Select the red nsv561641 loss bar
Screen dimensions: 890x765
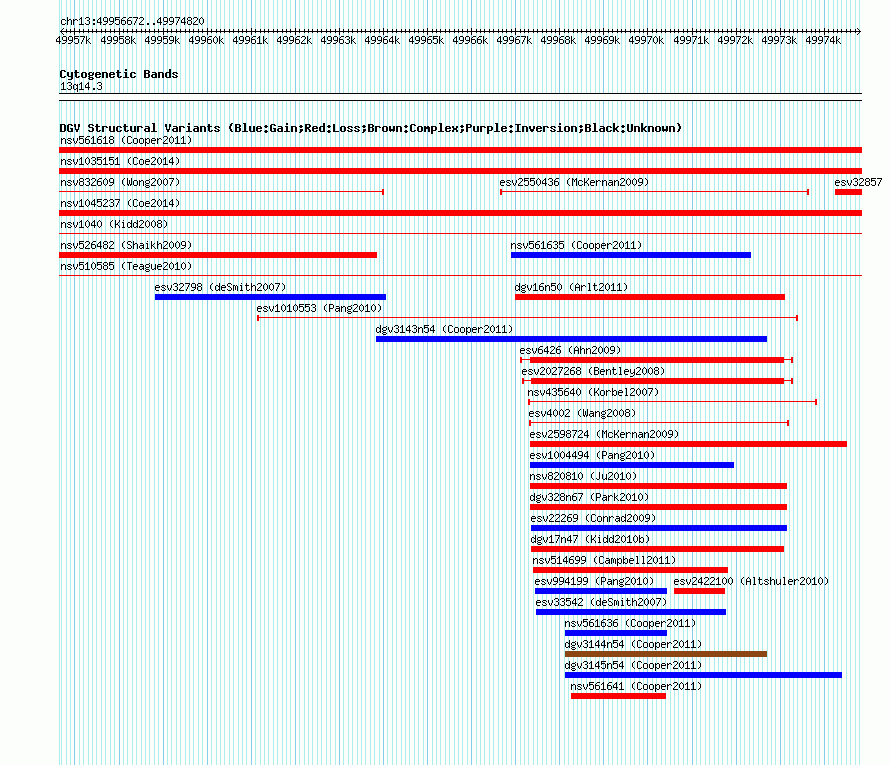[x=618, y=696]
